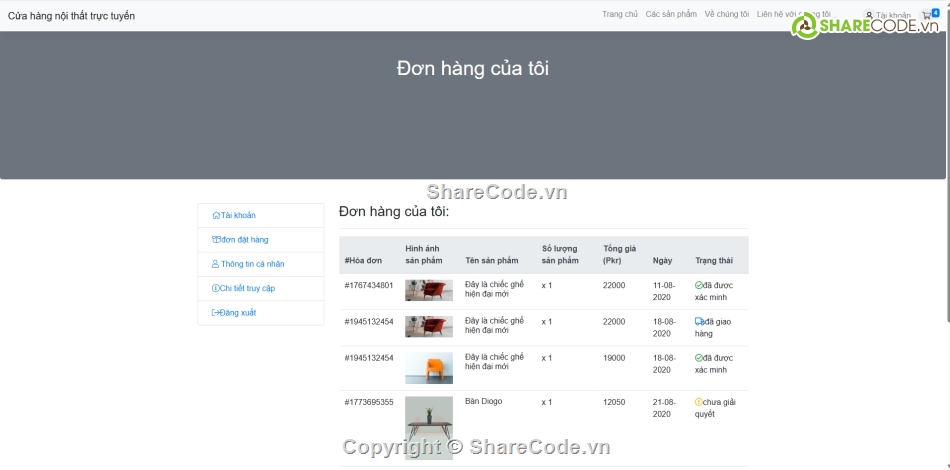The height and width of the screenshot is (470, 950).
Task: Open the shopping cart icon
Action: pyautogui.click(x=927, y=15)
